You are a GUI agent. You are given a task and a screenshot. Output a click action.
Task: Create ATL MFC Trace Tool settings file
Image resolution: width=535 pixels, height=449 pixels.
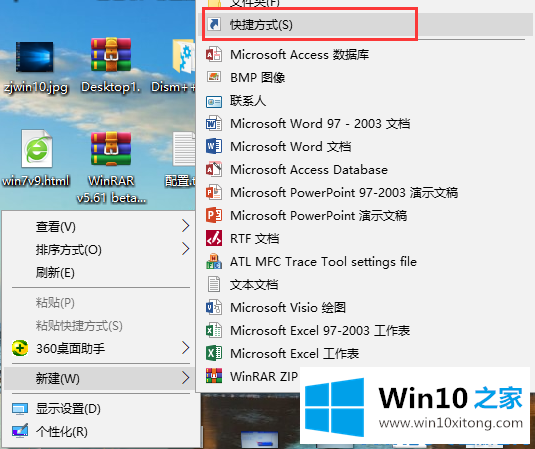[x=323, y=262]
